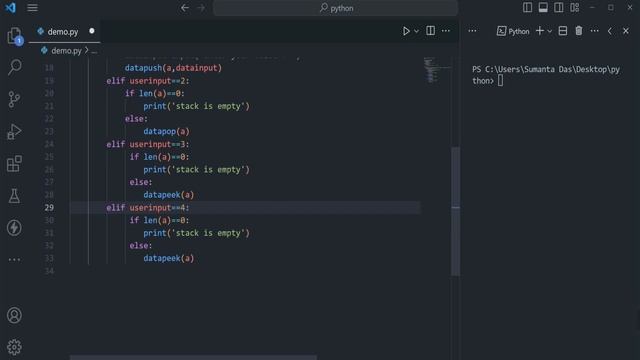Expand the new terminal launch profile dropdown
The height and width of the screenshot is (360, 640).
(550, 31)
